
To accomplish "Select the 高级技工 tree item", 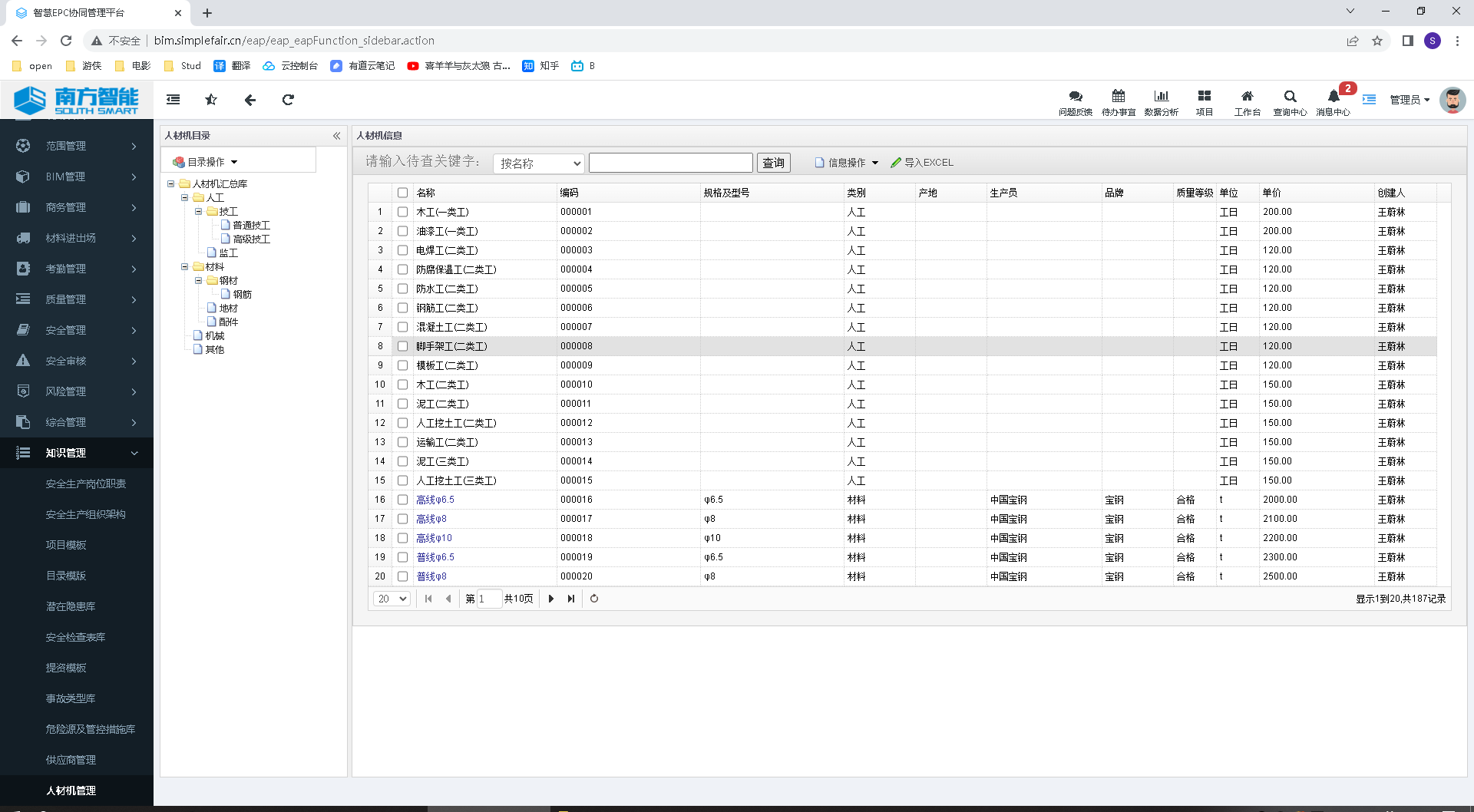I will tap(252, 239).
